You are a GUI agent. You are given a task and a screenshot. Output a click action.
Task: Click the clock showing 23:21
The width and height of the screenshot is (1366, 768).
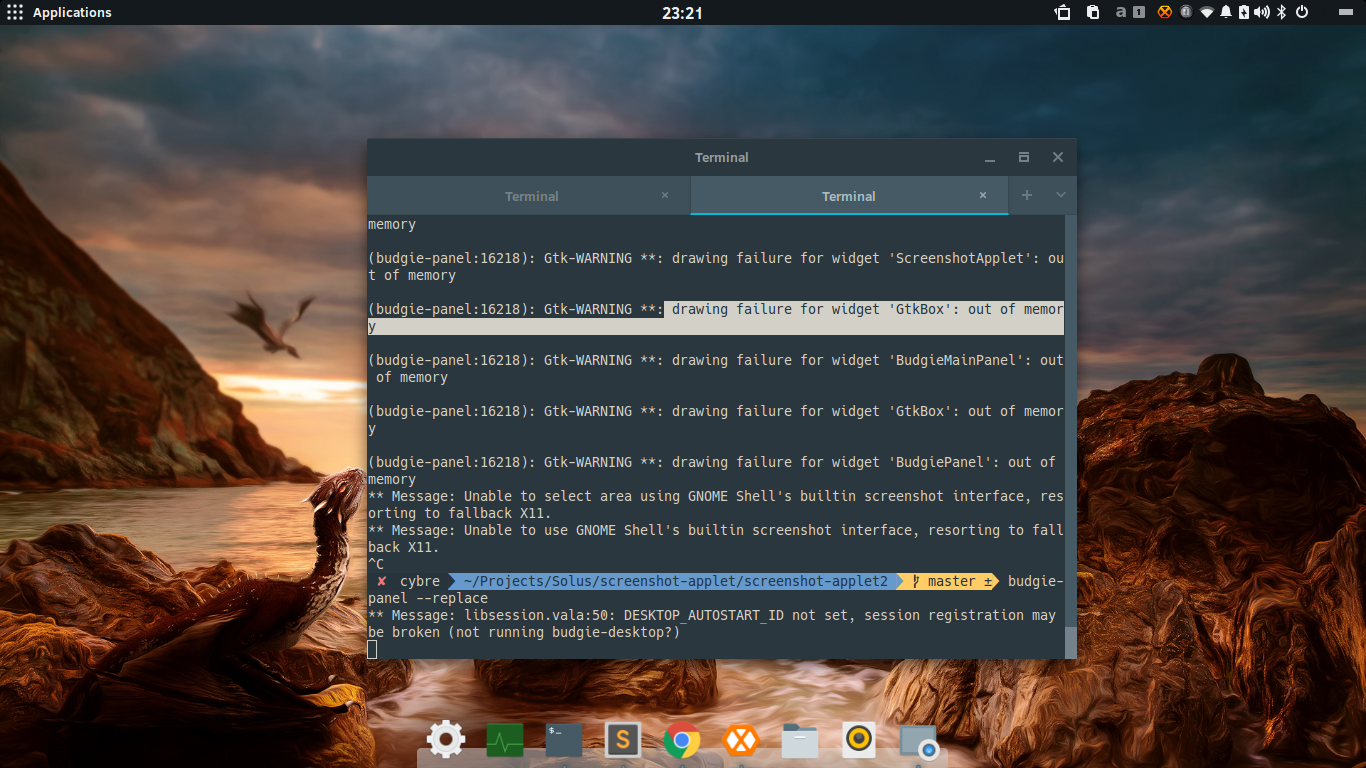click(x=682, y=13)
